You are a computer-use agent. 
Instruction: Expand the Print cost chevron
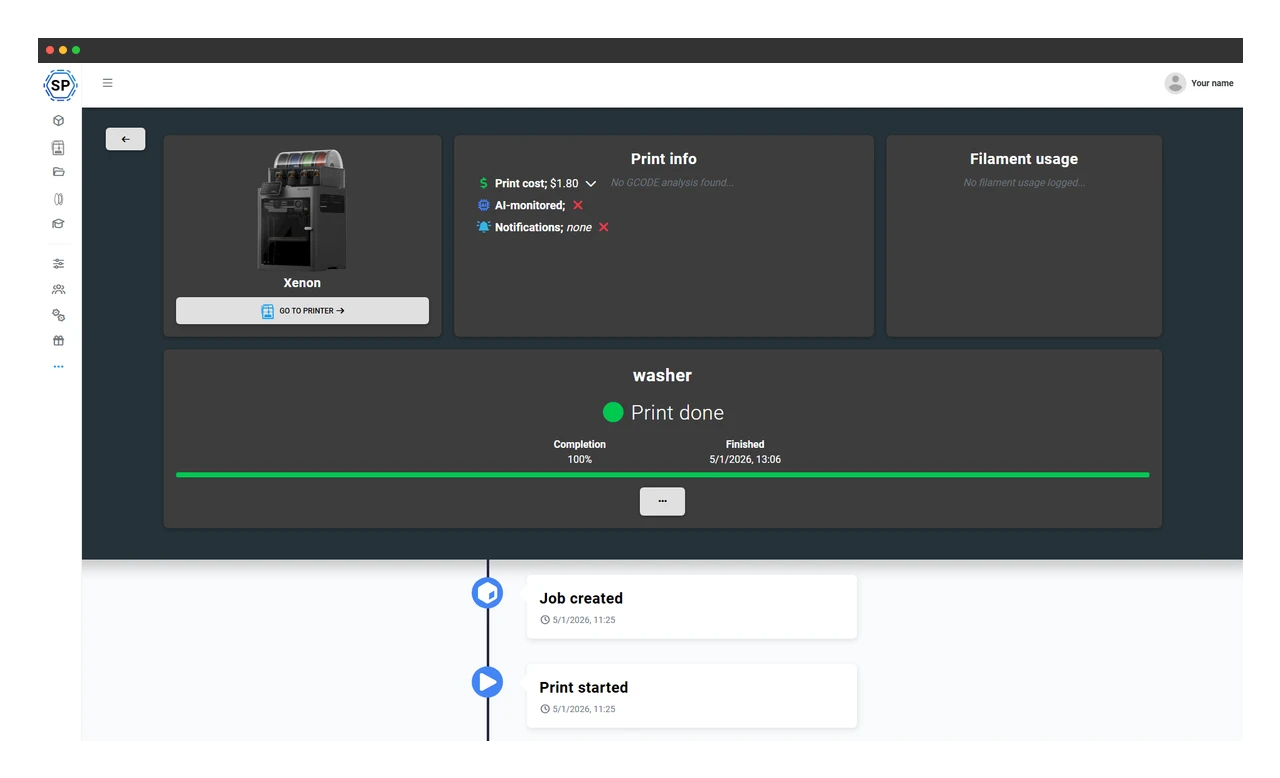[x=591, y=184]
